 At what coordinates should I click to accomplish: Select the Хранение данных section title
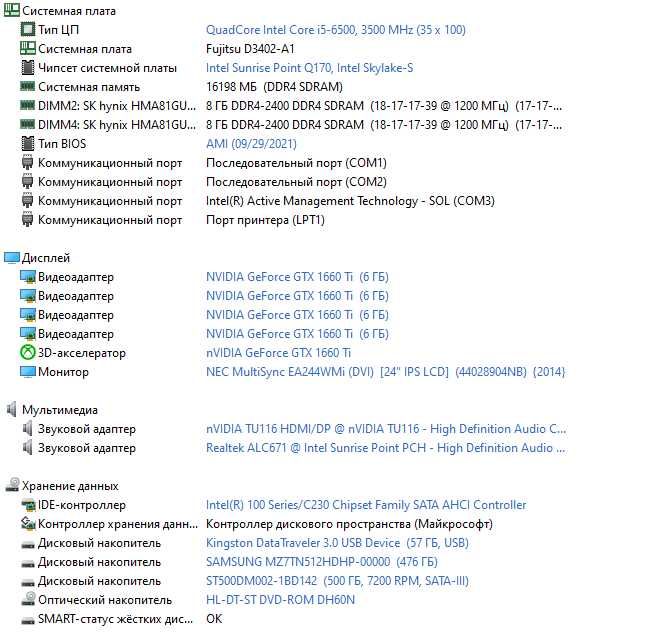70,486
